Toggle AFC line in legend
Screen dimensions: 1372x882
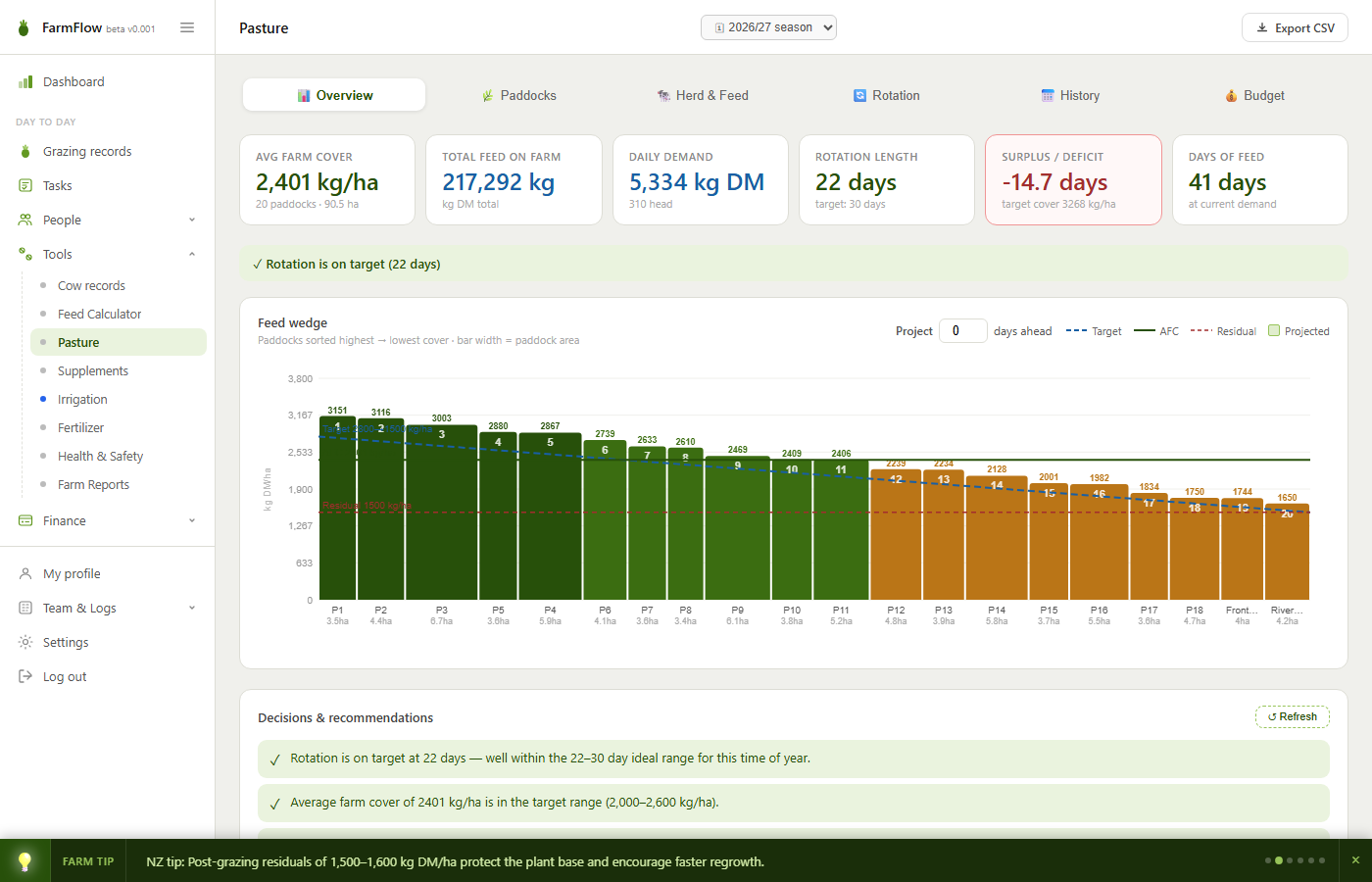click(1156, 331)
